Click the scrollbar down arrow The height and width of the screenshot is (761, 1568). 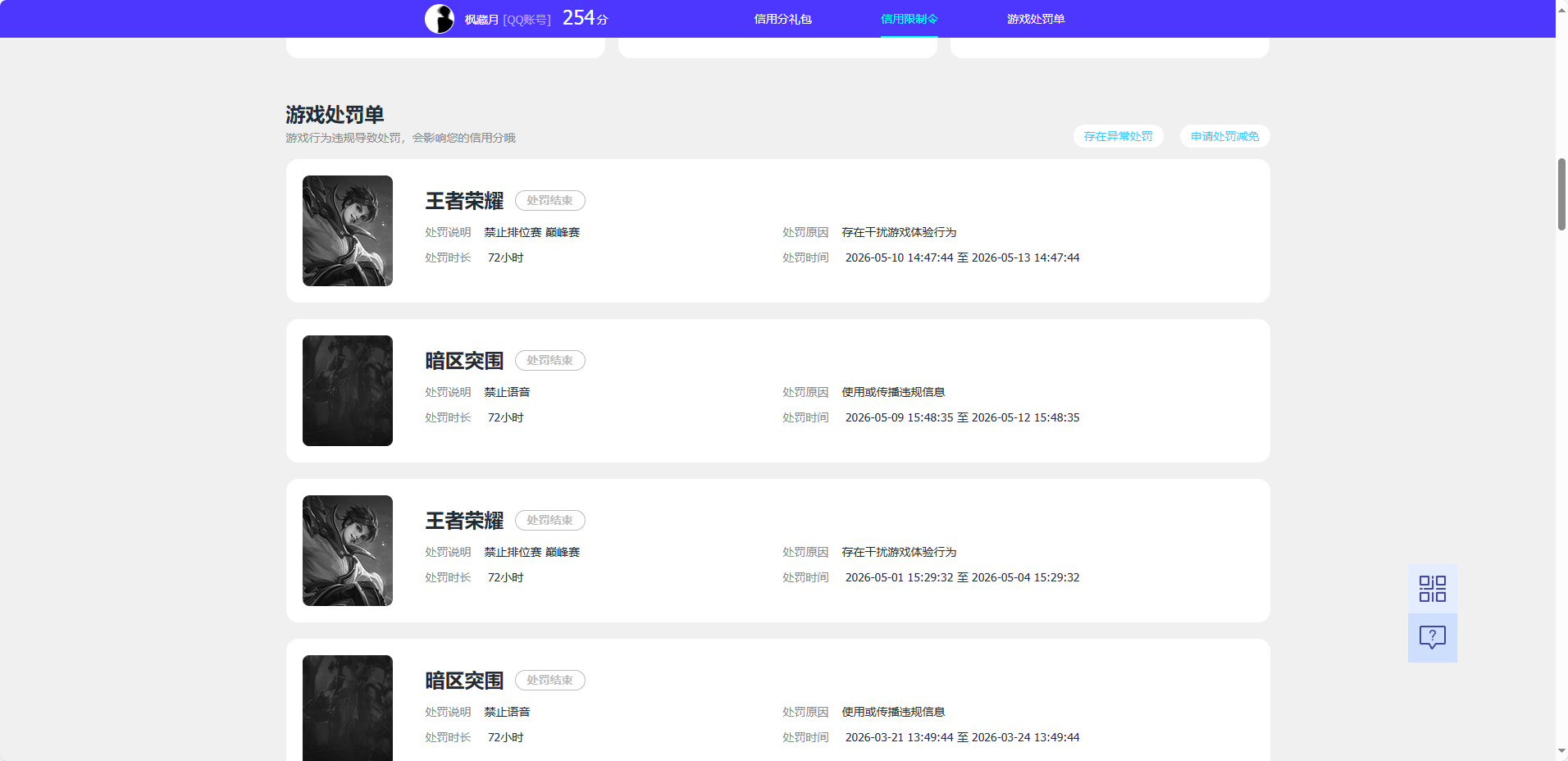point(1561,751)
